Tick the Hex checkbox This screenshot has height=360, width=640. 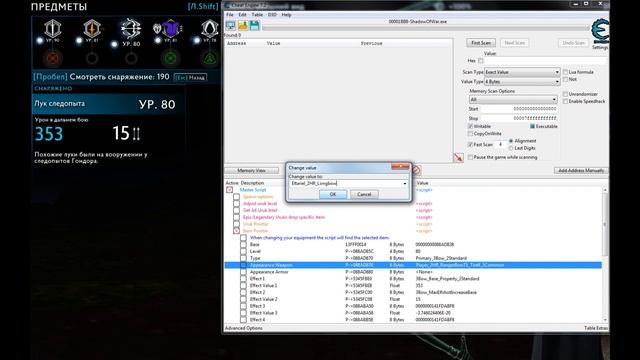[481, 61]
